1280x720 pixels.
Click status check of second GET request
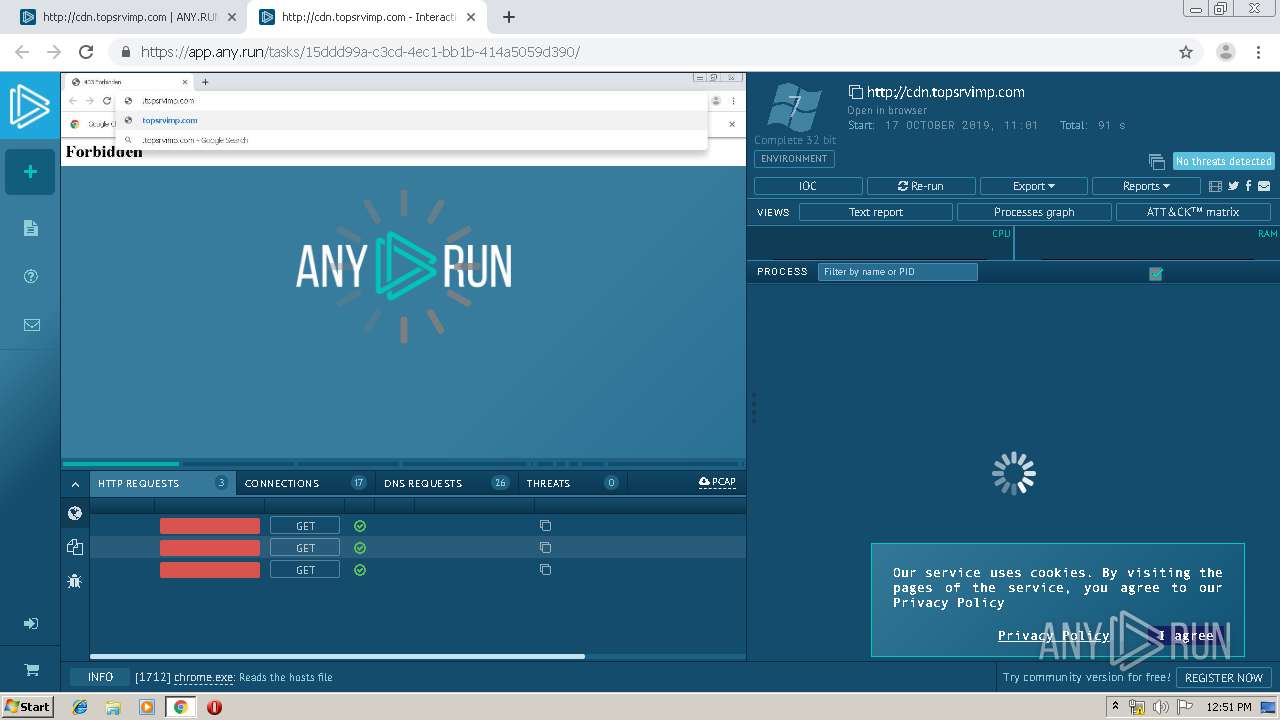click(360, 547)
